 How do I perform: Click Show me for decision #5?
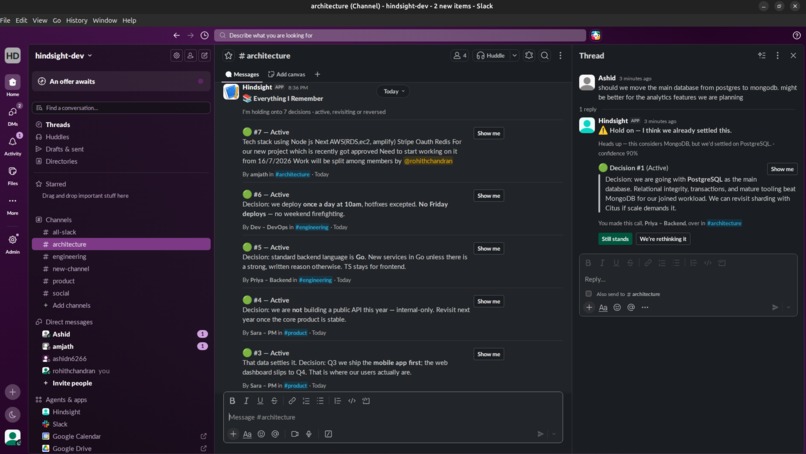coord(488,248)
